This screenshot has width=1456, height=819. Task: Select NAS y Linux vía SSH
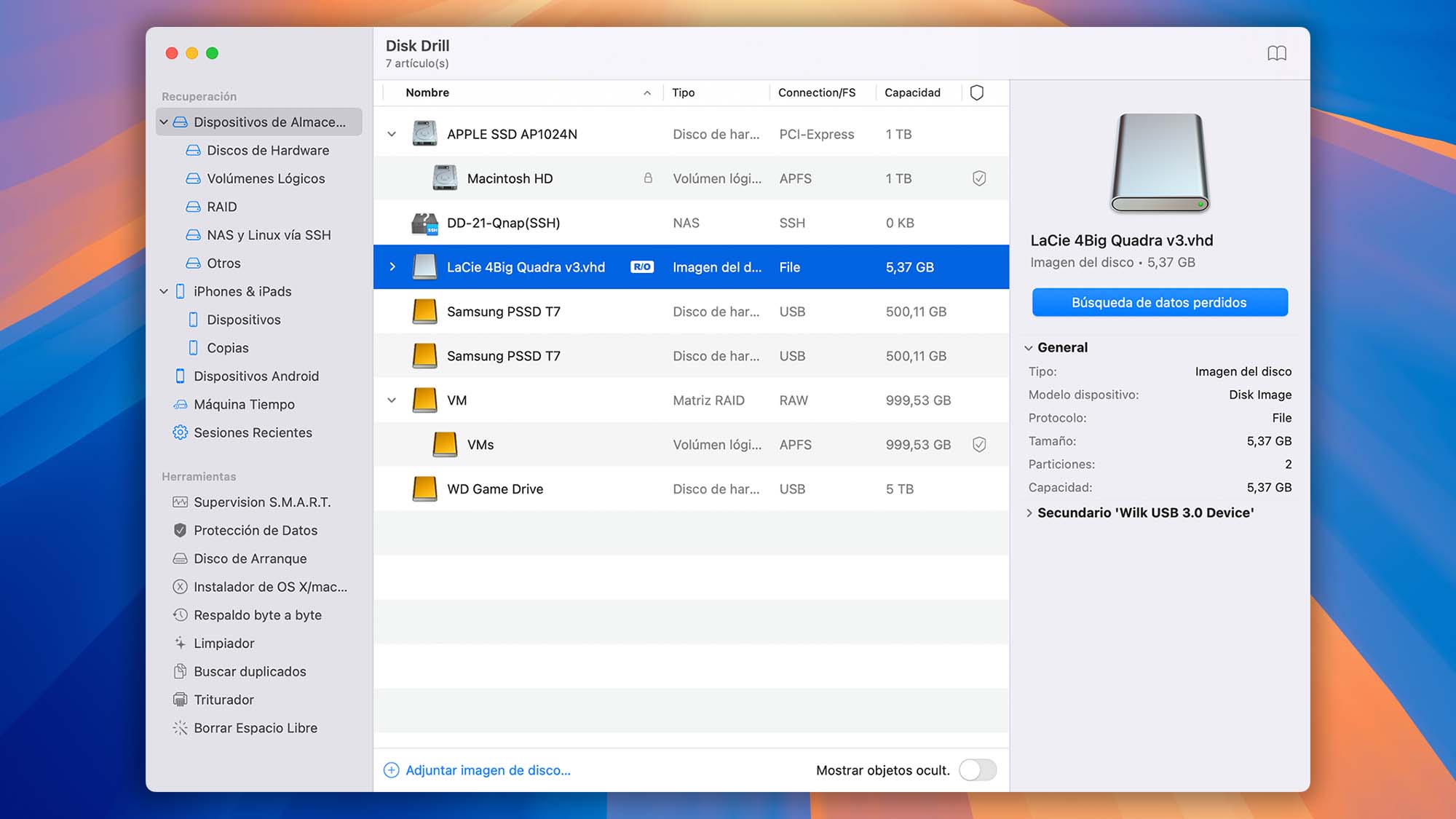258,235
